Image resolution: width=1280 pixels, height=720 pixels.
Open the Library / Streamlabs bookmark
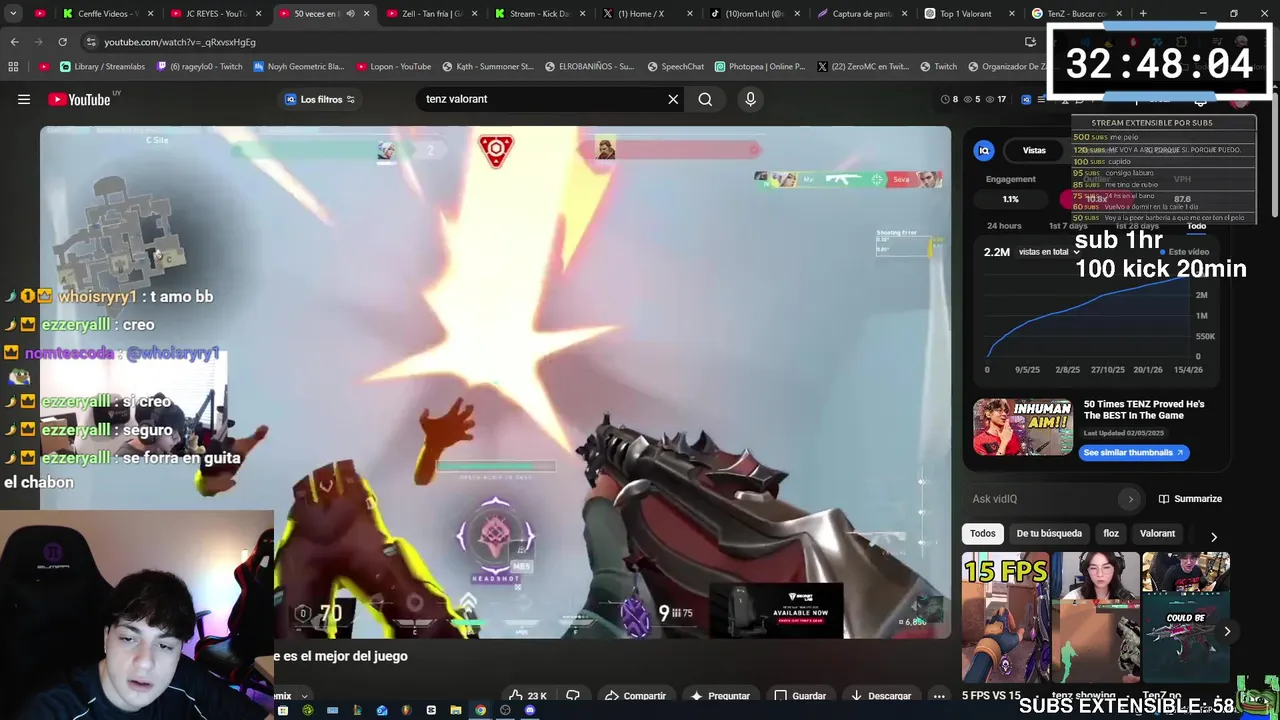[103, 67]
